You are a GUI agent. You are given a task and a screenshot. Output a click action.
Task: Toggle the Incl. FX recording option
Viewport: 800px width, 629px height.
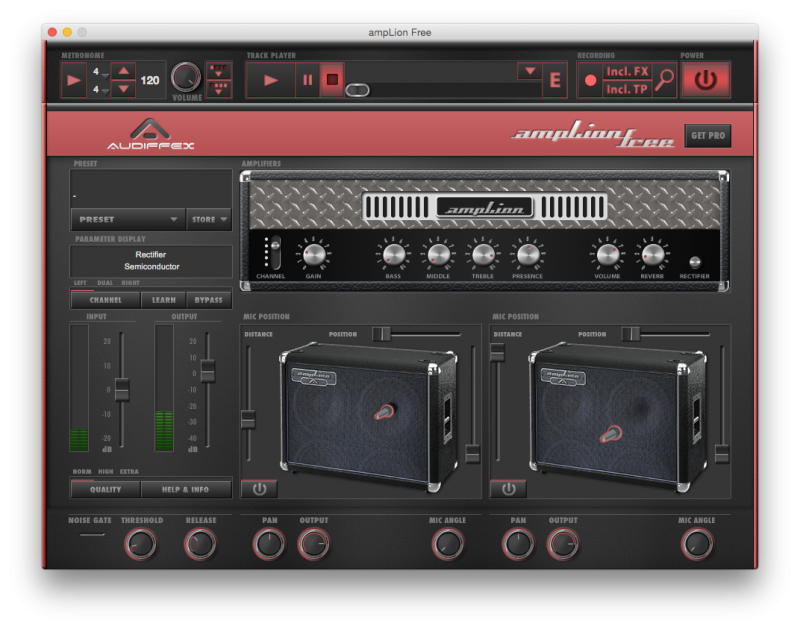(627, 71)
